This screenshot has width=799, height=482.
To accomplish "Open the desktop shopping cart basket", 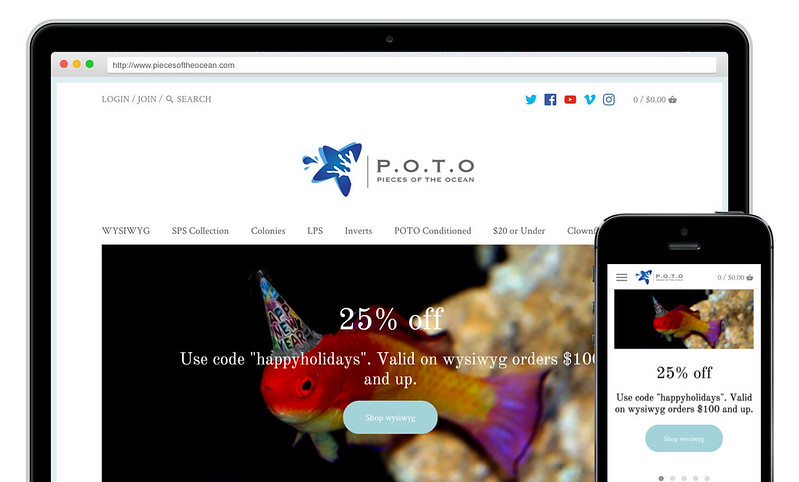I will click(673, 99).
